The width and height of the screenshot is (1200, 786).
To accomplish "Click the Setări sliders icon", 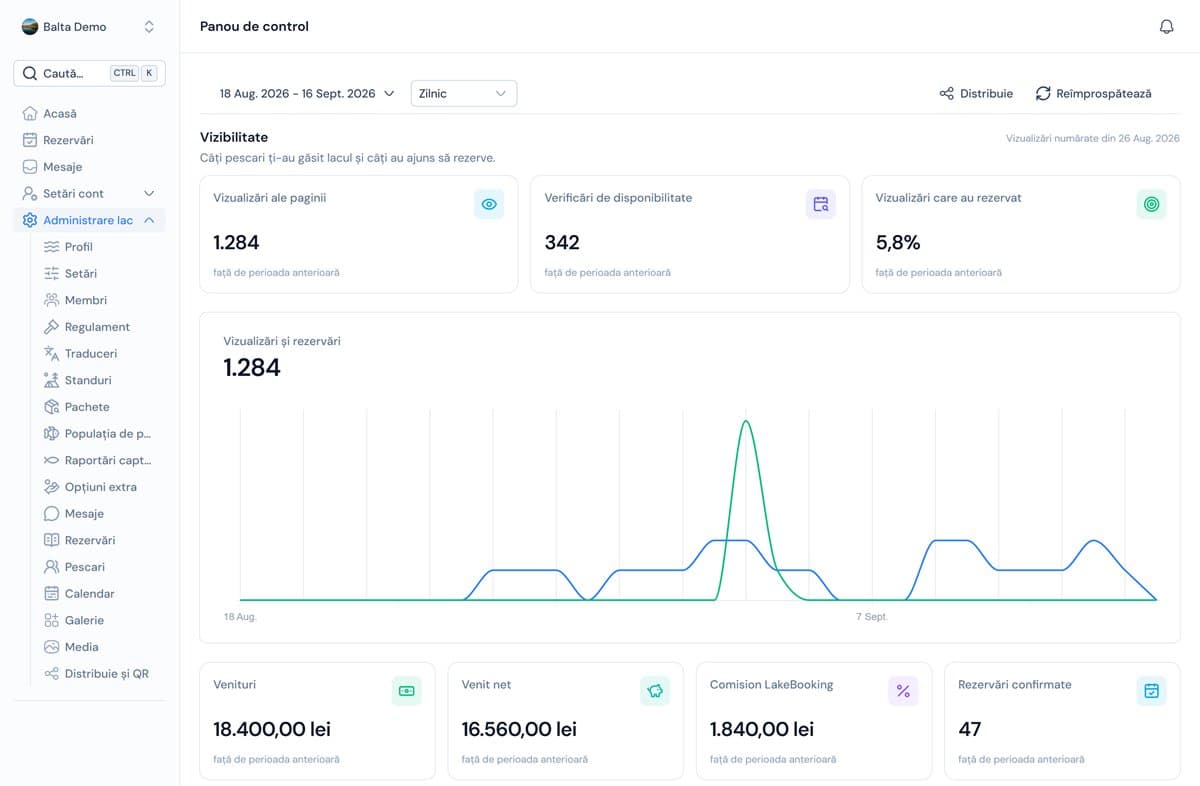I will tap(52, 273).
